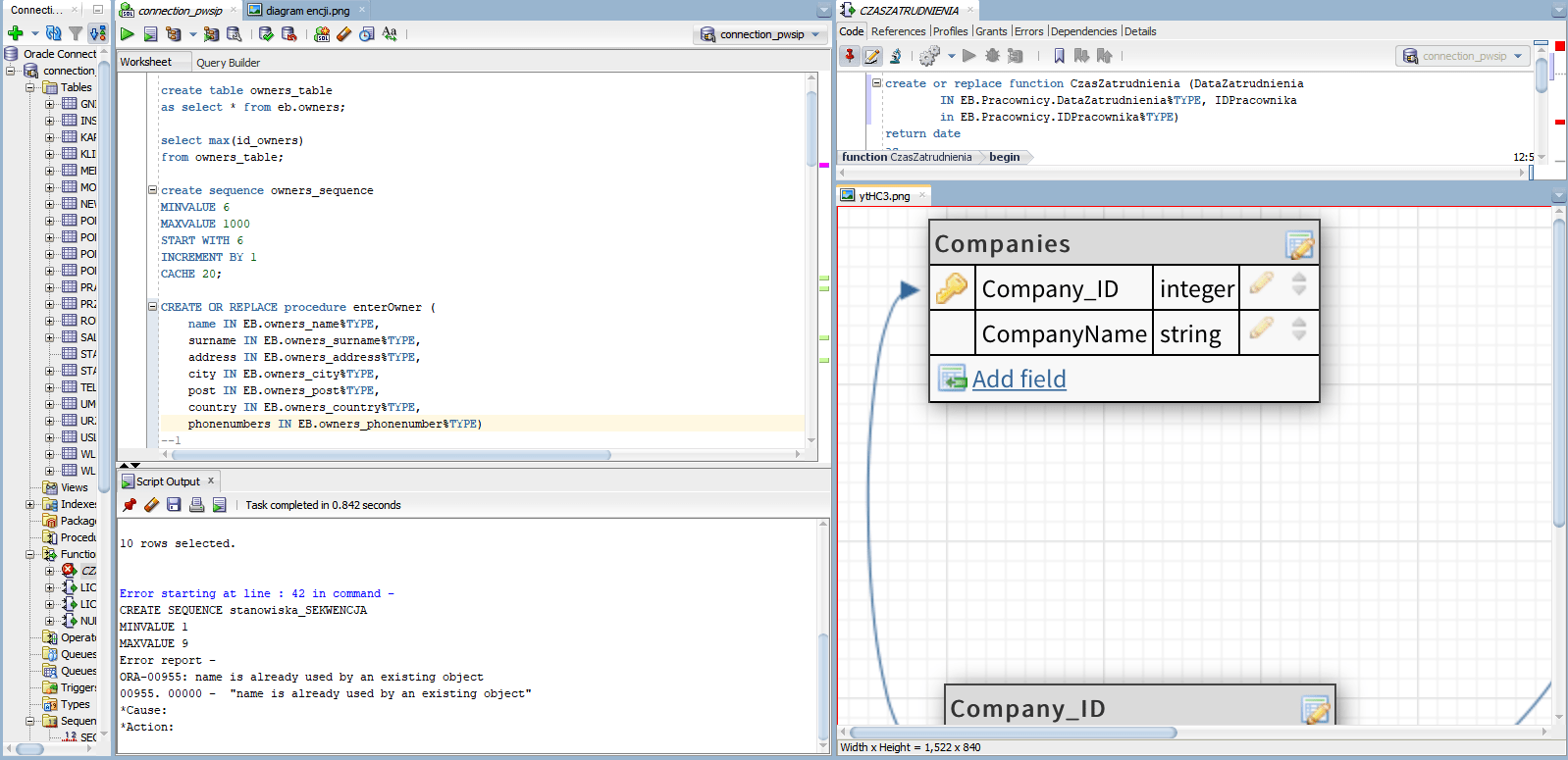1568x760 pixels.
Task: Close the Script Output tab
Action: point(210,481)
